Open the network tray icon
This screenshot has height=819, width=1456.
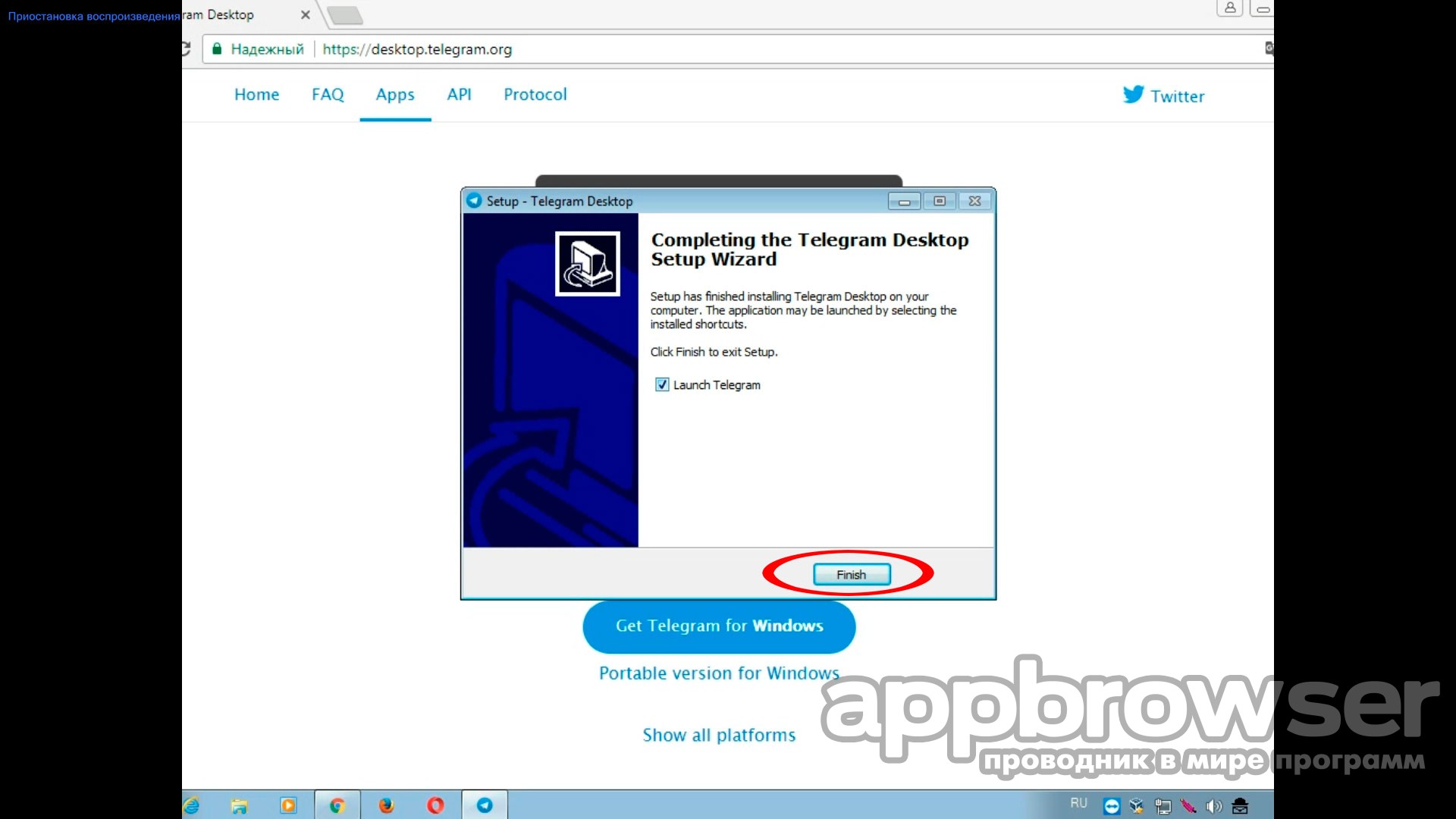tap(1163, 806)
